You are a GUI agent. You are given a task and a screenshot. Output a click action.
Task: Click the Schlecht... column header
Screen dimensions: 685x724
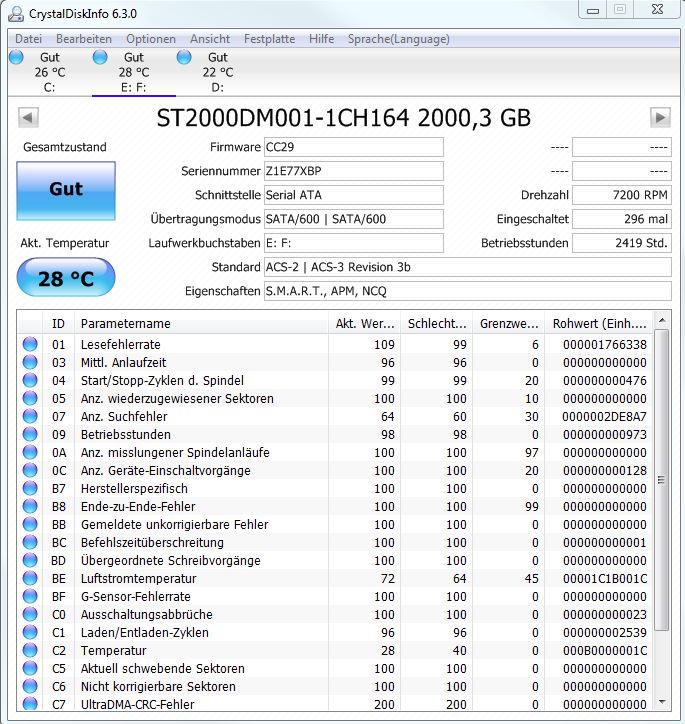pos(437,323)
